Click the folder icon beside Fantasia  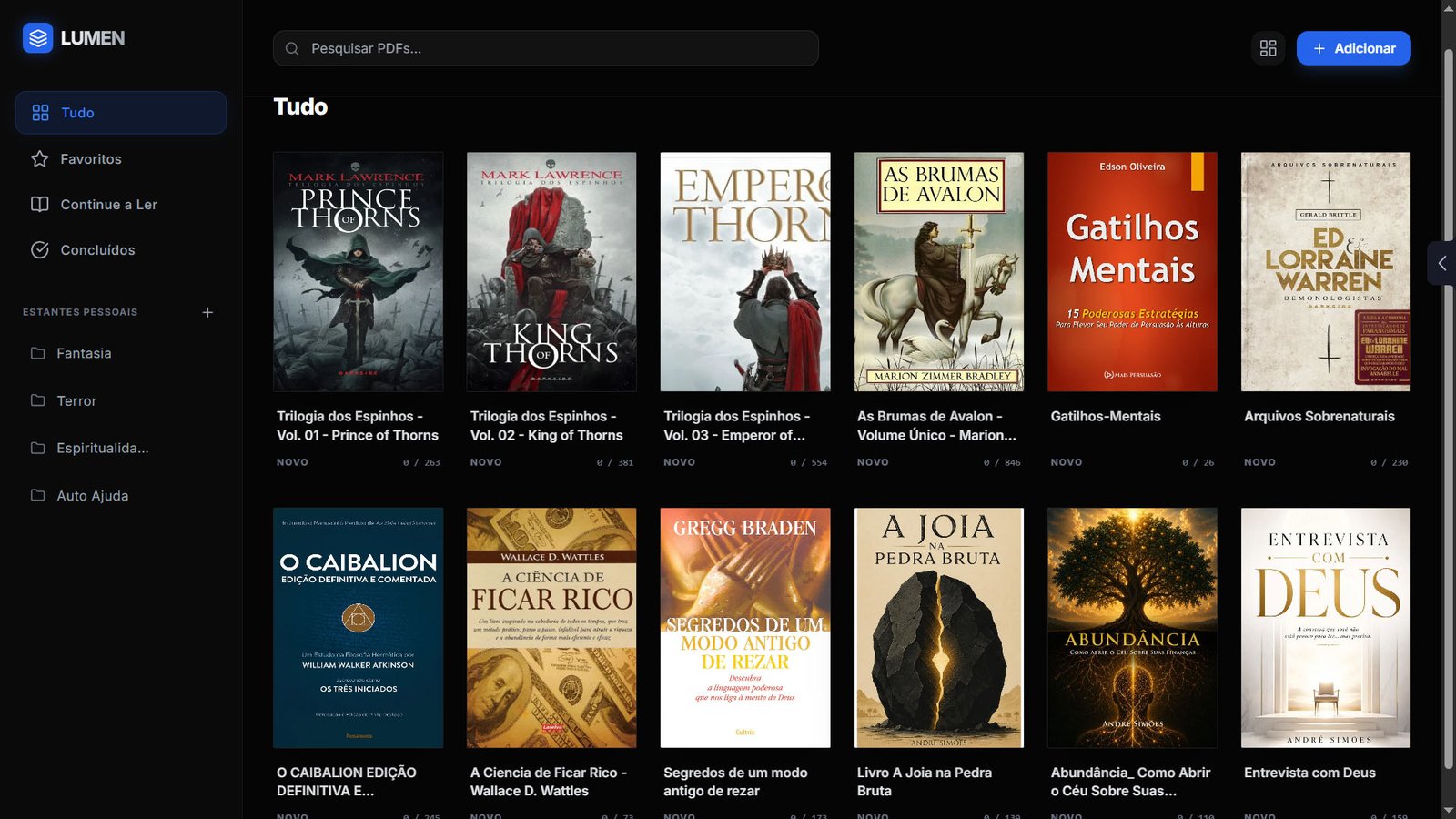(38, 353)
